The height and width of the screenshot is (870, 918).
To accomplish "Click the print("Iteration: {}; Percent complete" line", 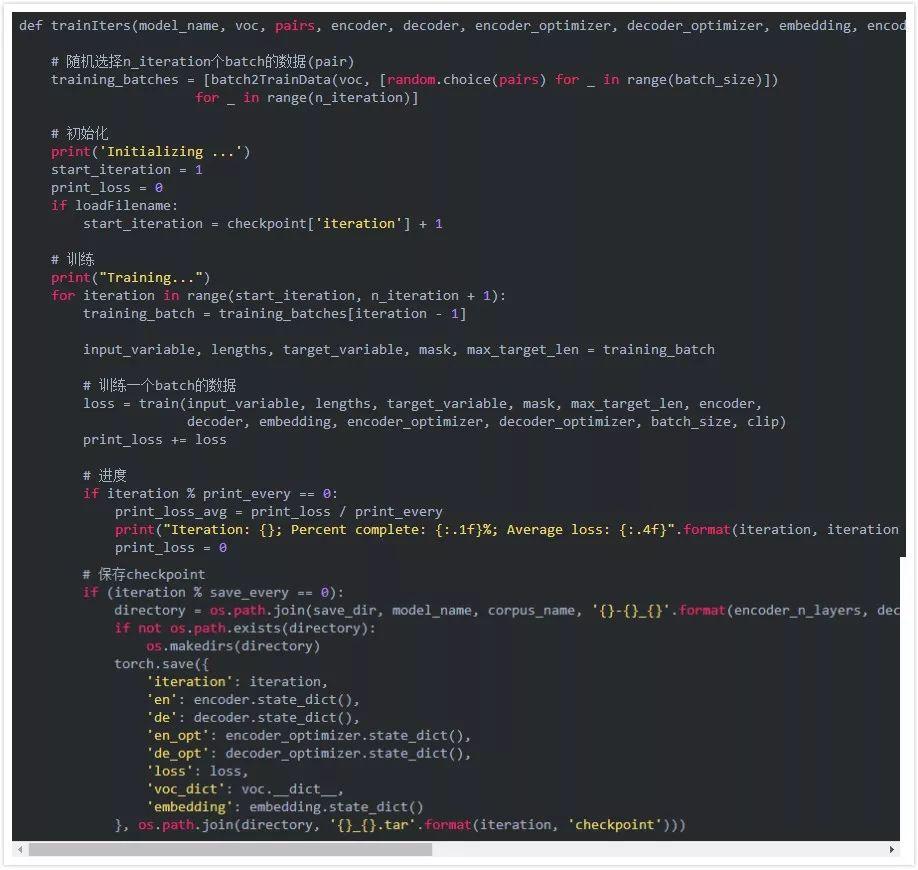I will [507, 530].
